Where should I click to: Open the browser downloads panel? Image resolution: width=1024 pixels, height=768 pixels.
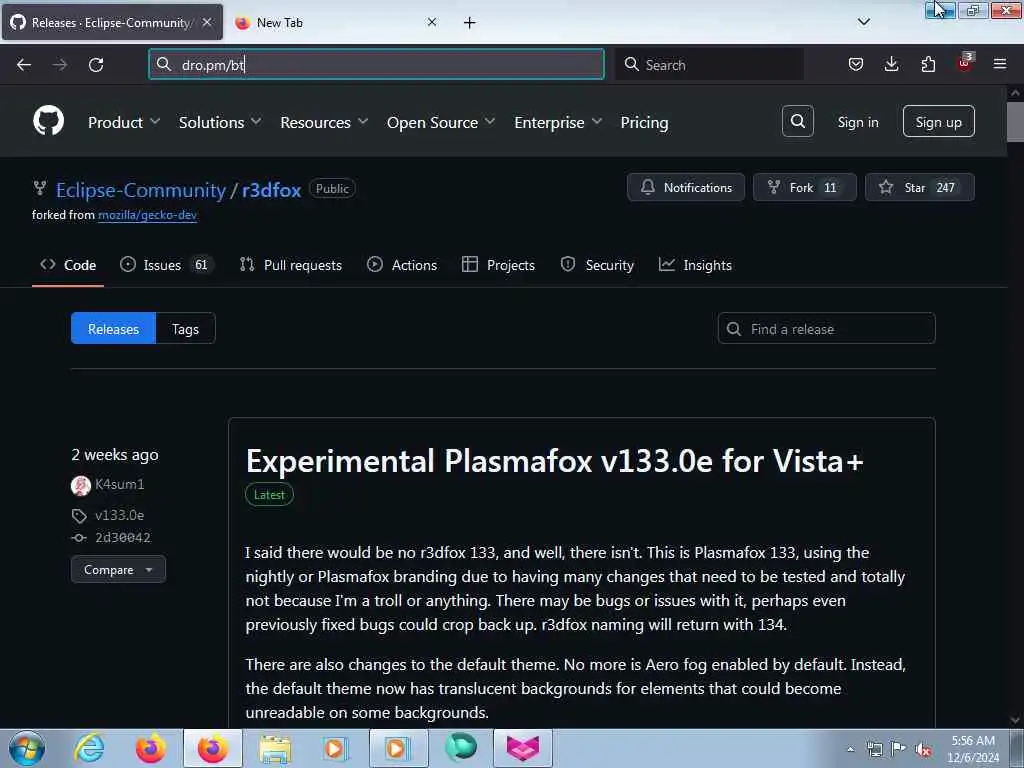tap(891, 64)
